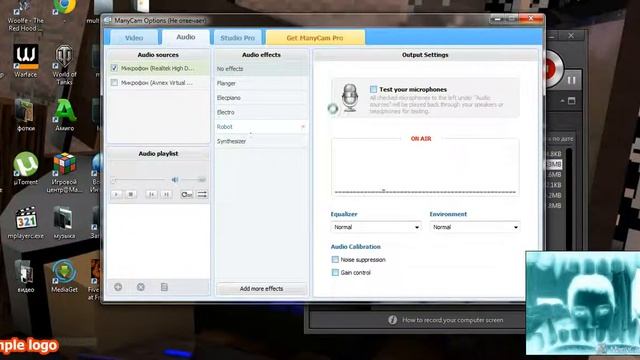Open the Woolfe - The Red Hood shortcut
Viewport: 640px width, 360px height.
pyautogui.click(x=26, y=16)
